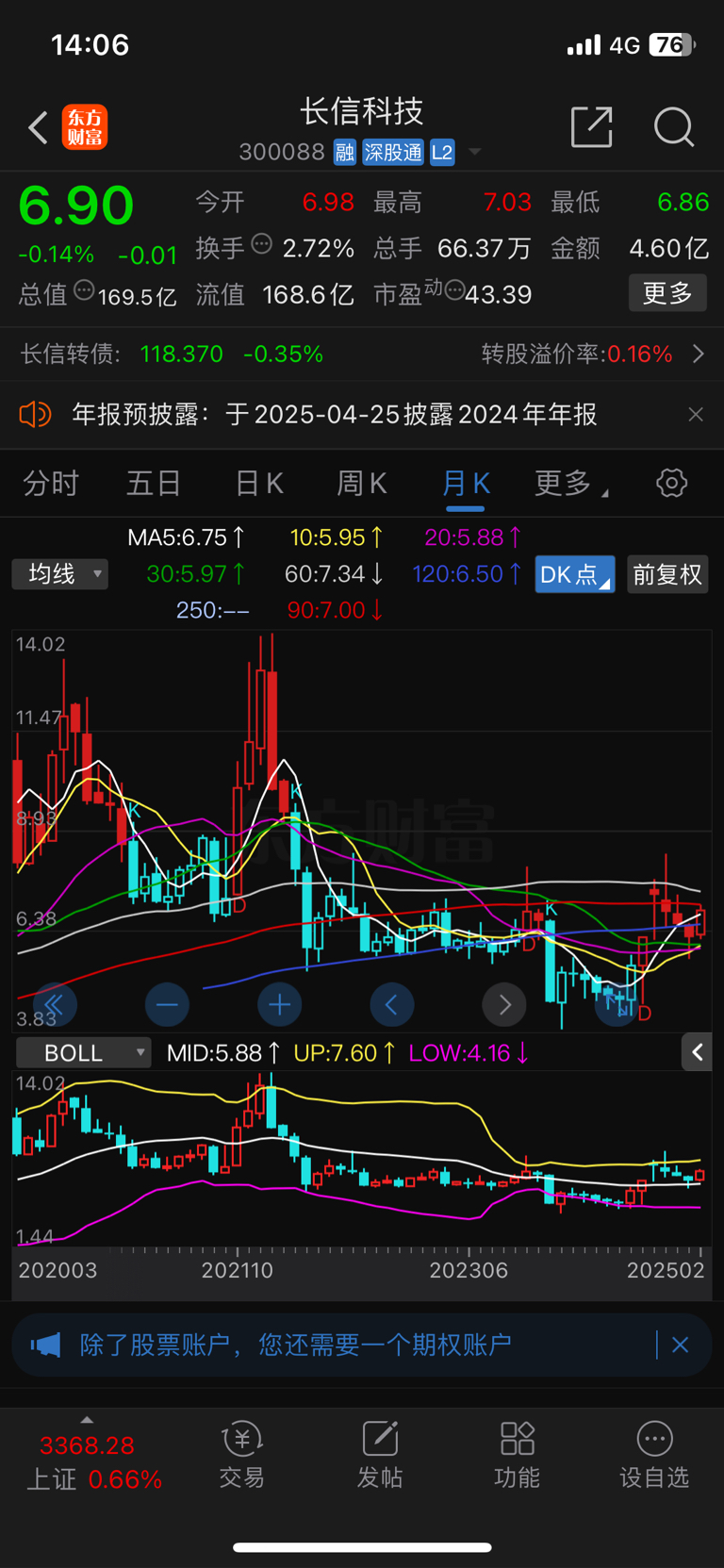Tap the announcement speaker icon

pyautogui.click(x=35, y=414)
